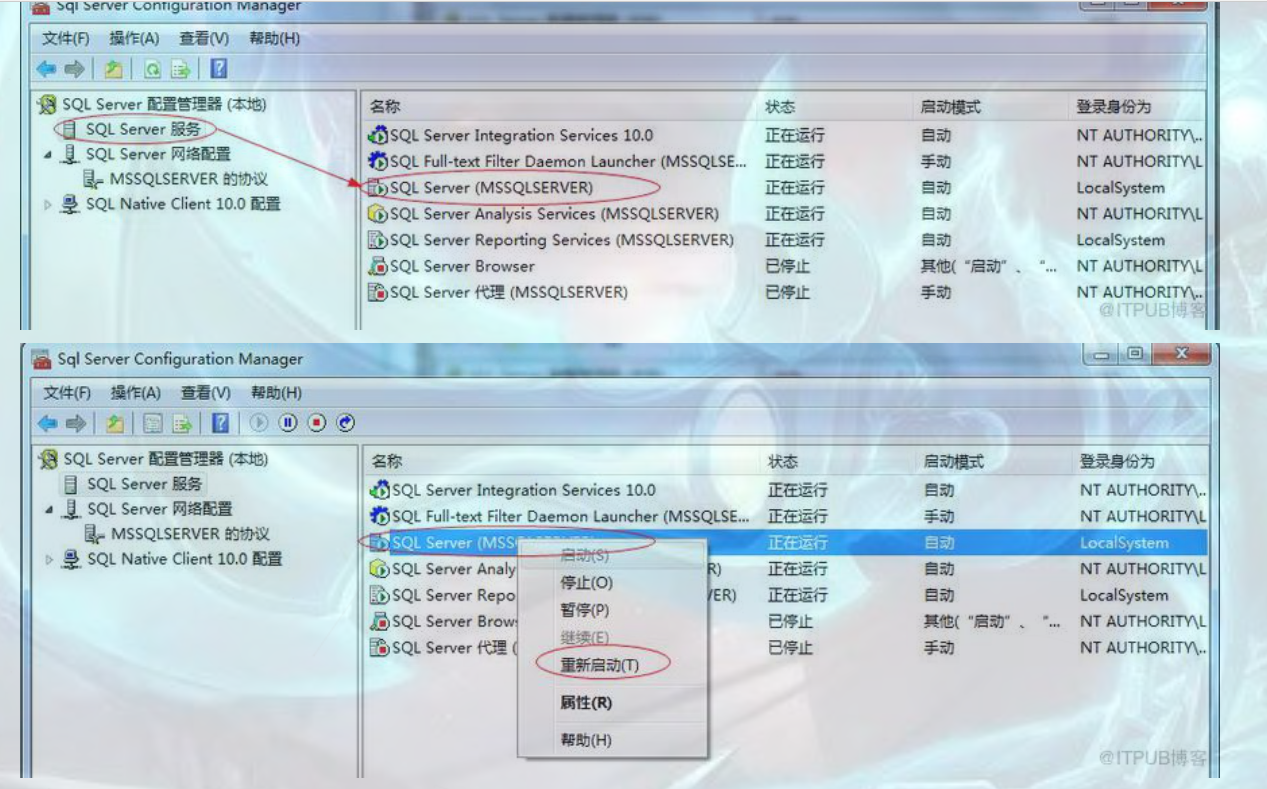Collapse SQL Server 网络配置 node in upper tree

pos(47,155)
